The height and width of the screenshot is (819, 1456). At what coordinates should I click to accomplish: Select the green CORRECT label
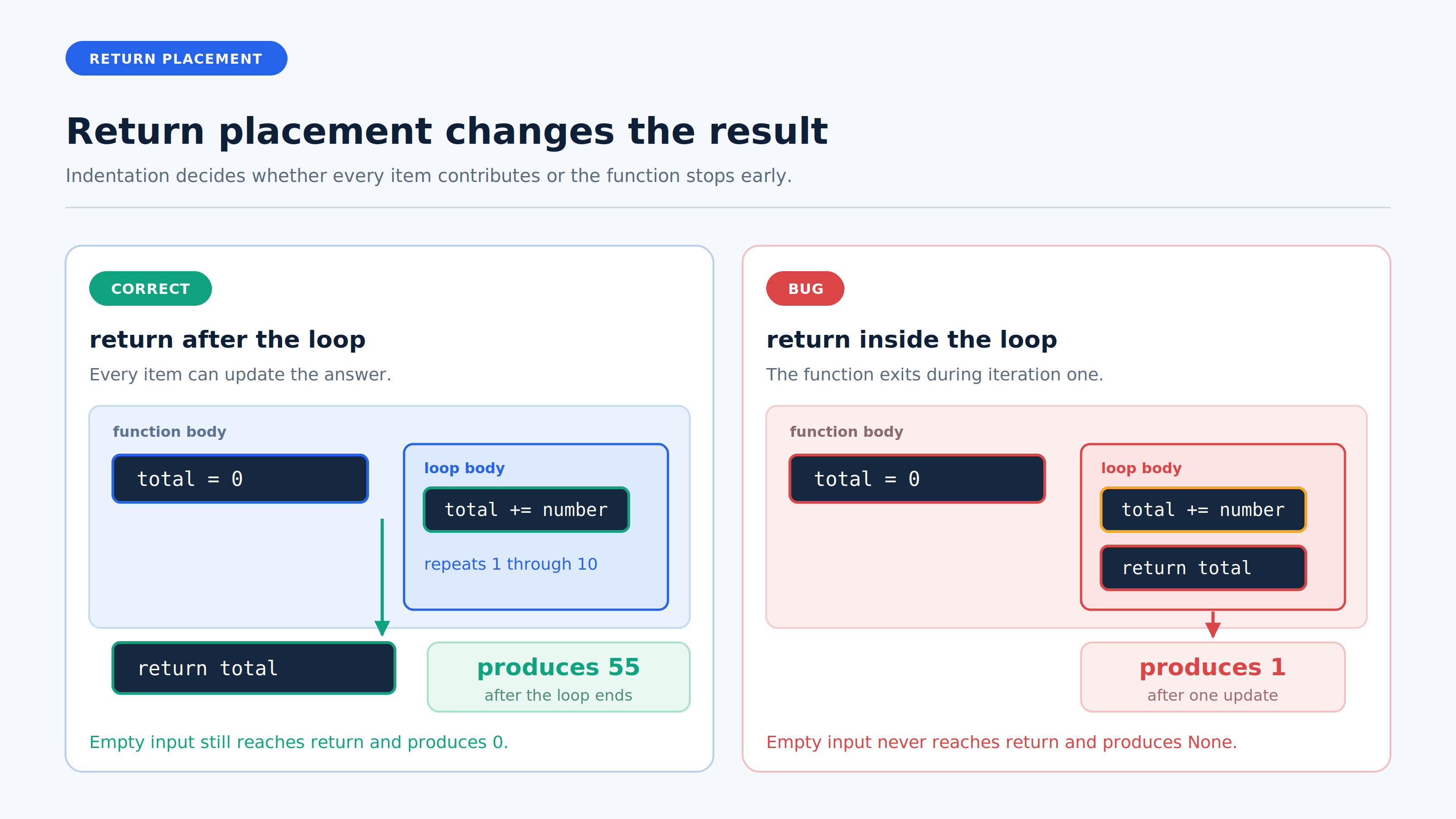coord(150,288)
